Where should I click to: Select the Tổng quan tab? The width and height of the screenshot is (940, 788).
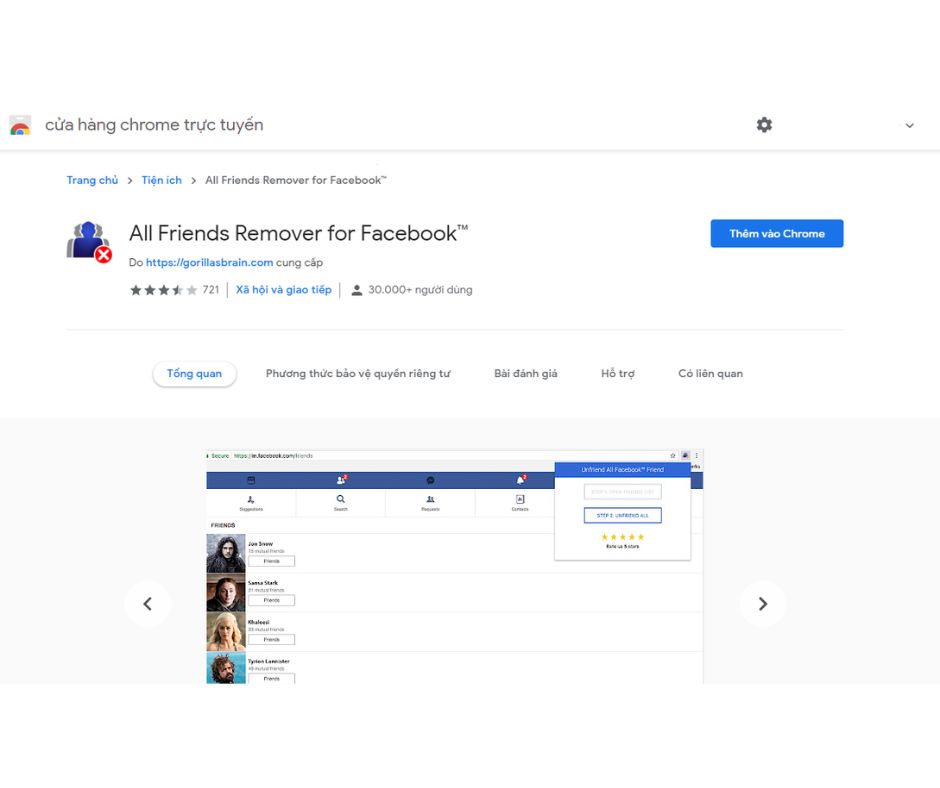[x=194, y=374]
